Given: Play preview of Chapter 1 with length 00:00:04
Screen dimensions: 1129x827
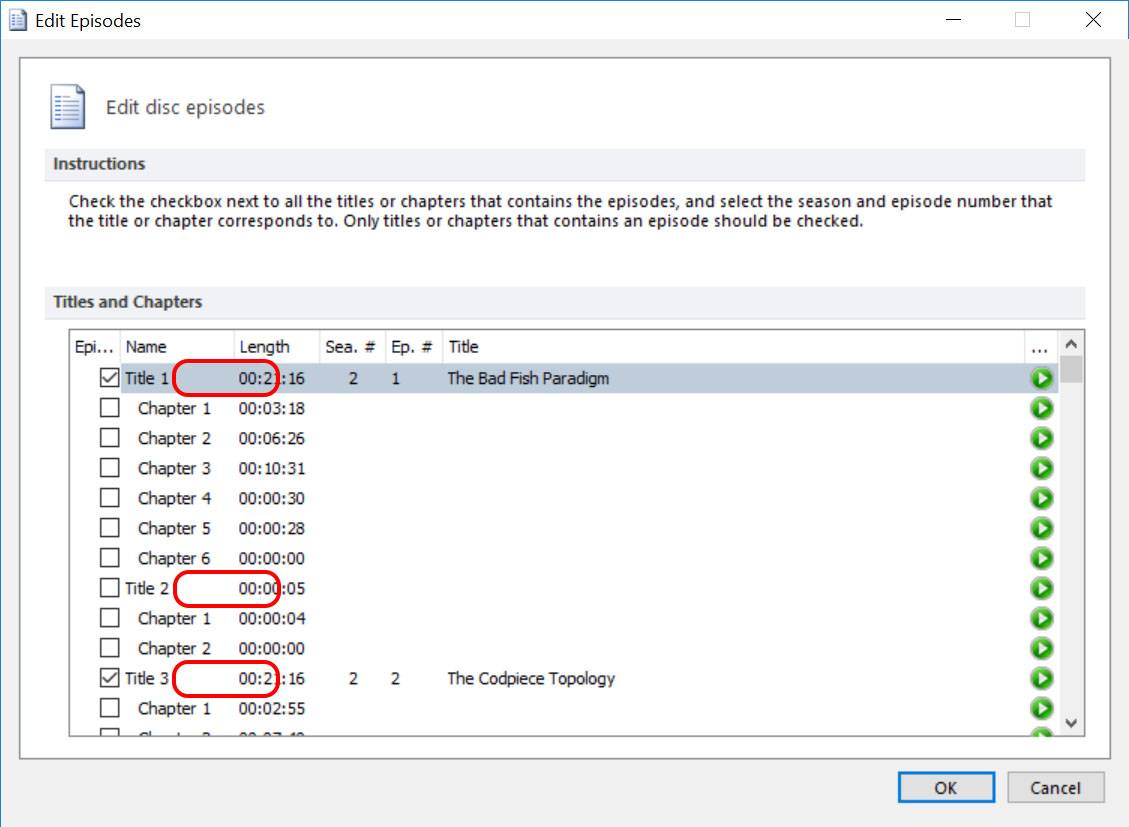Looking at the screenshot, I should (x=1041, y=618).
